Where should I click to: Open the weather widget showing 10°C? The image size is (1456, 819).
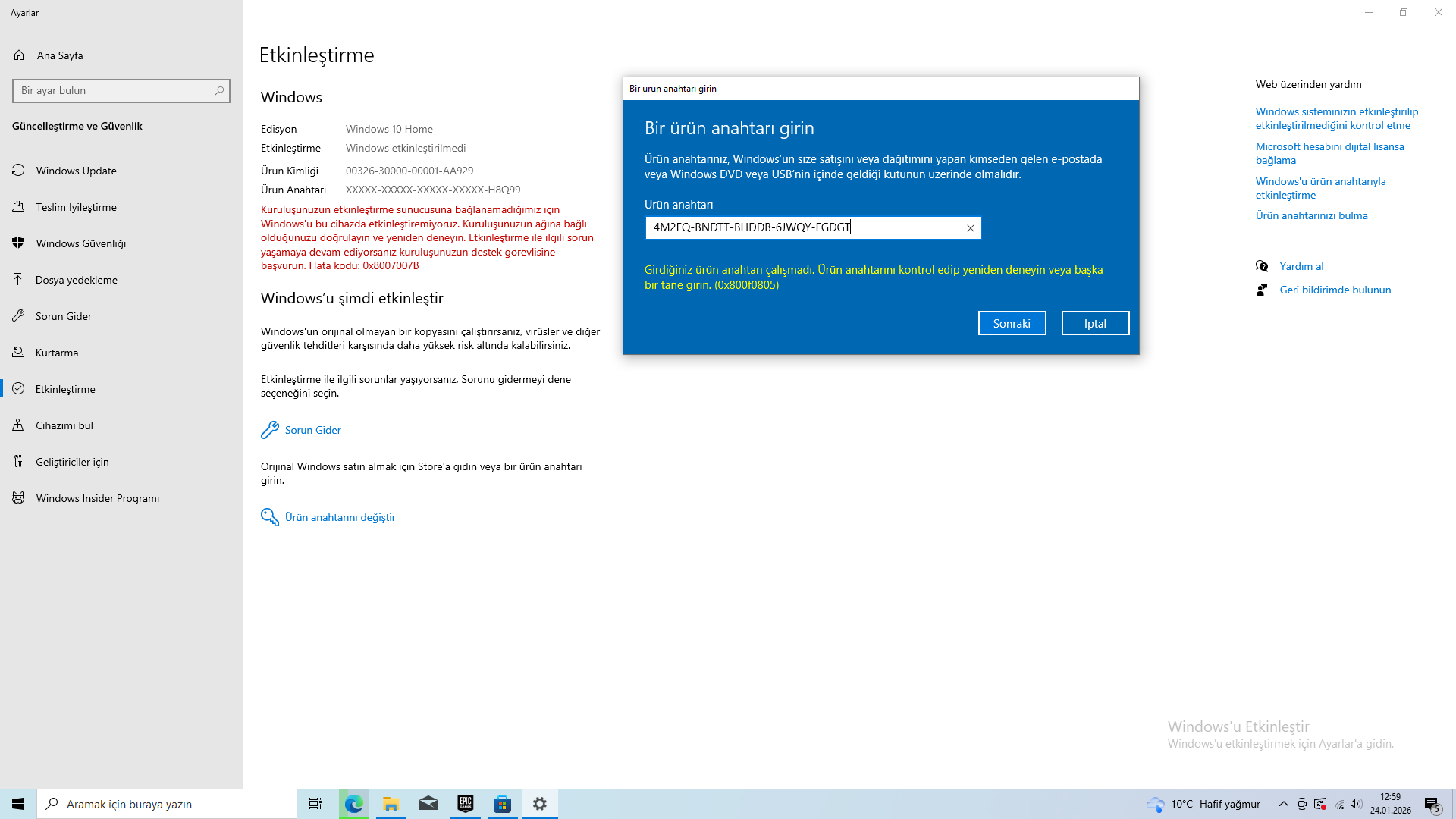[x=1203, y=804]
